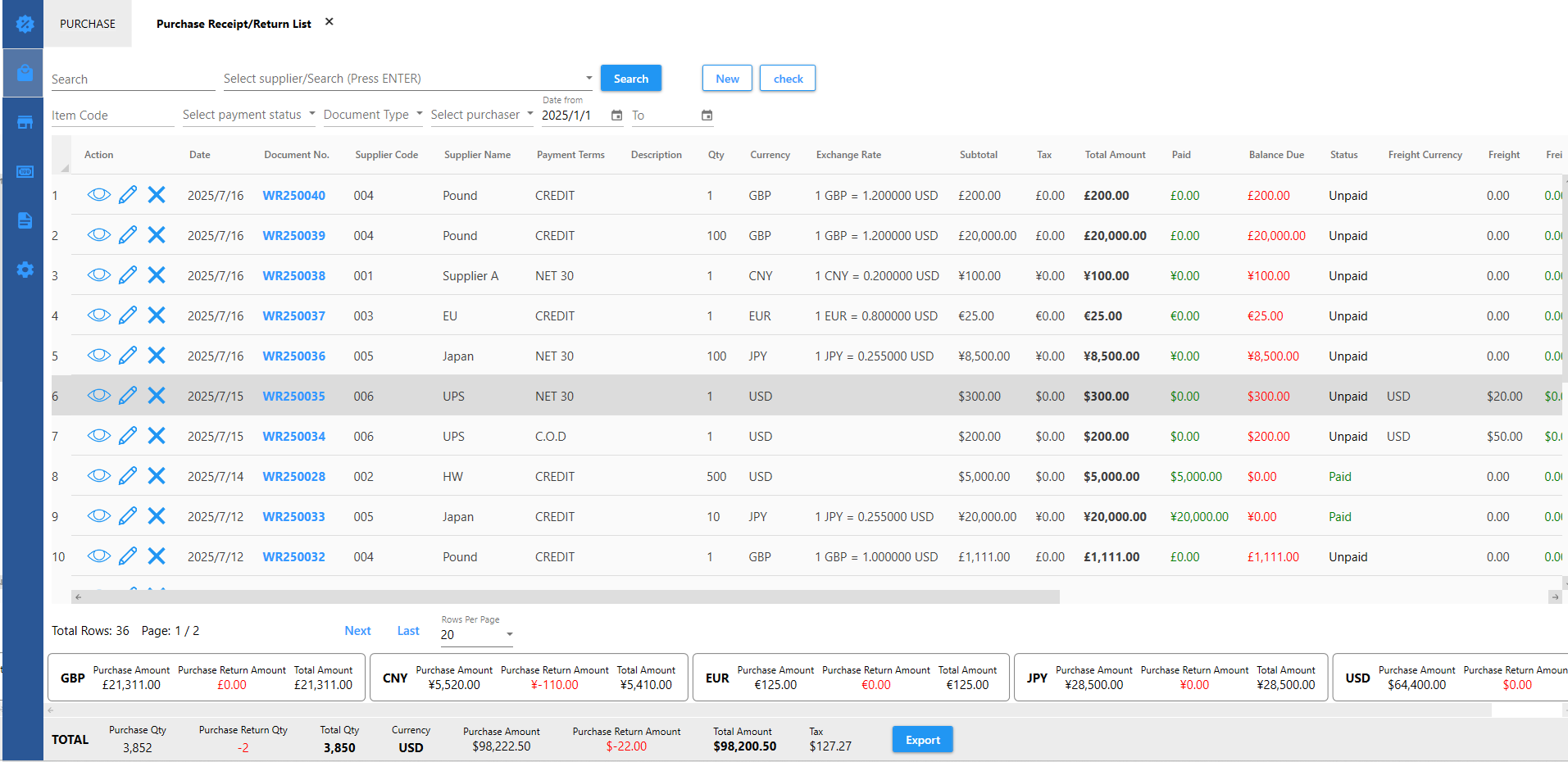Open the document icon in left sidebar

[x=25, y=220]
